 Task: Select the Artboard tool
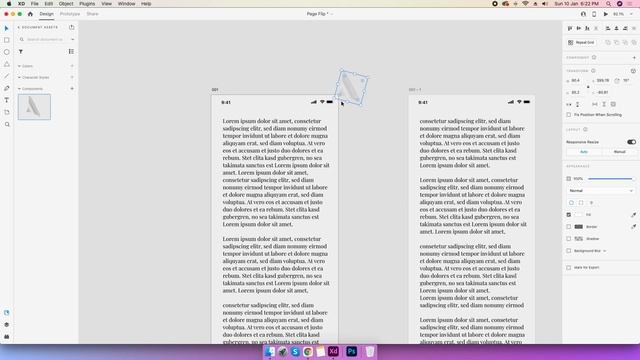(7, 112)
